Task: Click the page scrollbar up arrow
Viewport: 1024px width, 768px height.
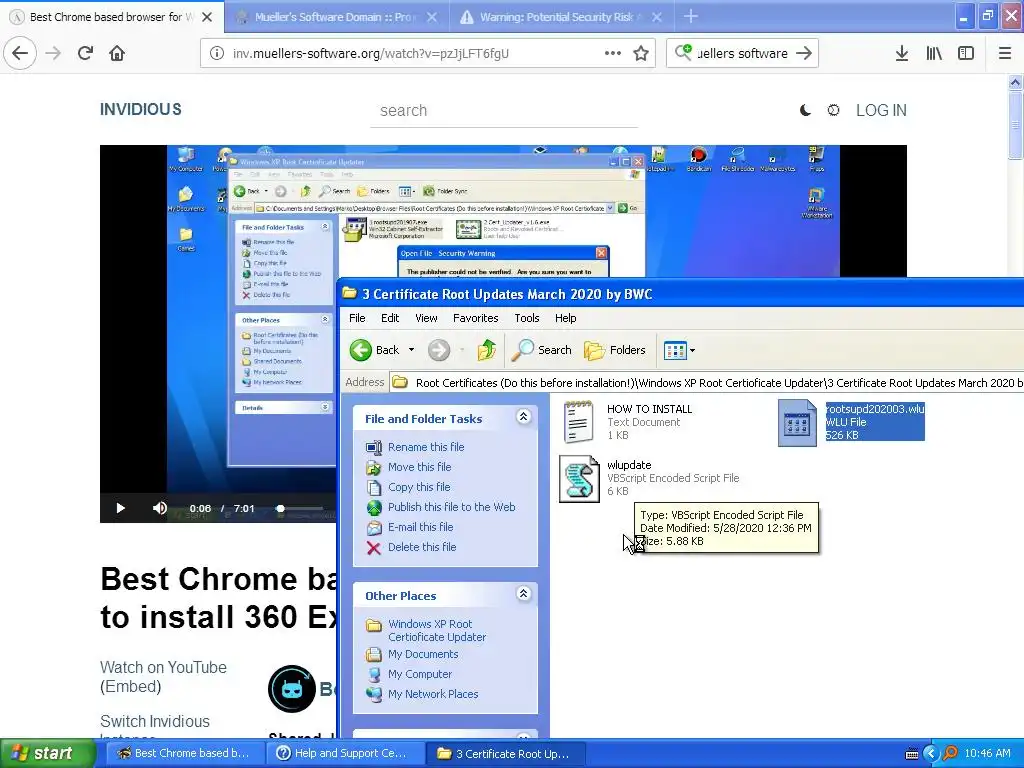Action: [1015, 82]
